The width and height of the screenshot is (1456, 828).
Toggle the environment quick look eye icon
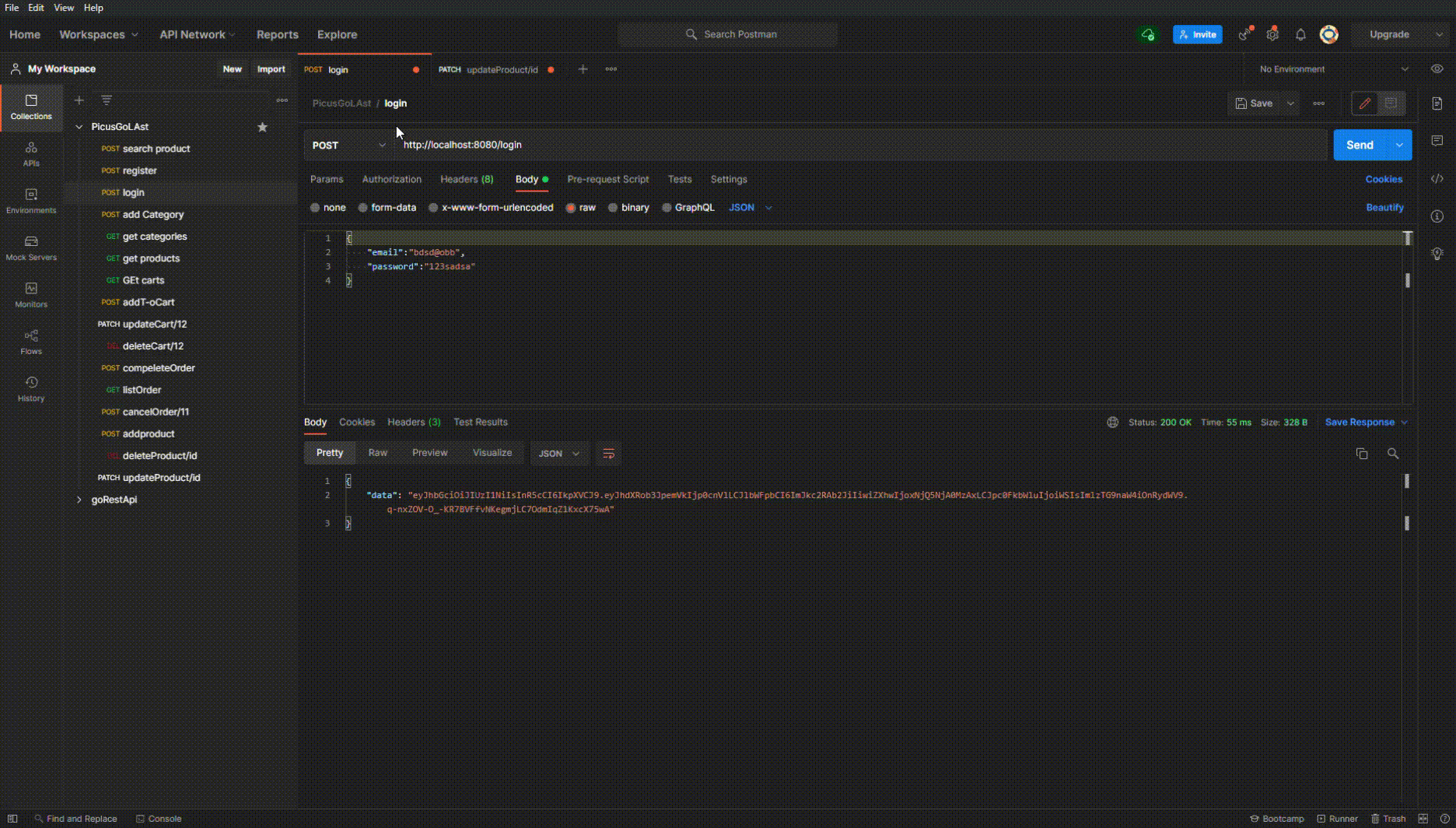1437,68
